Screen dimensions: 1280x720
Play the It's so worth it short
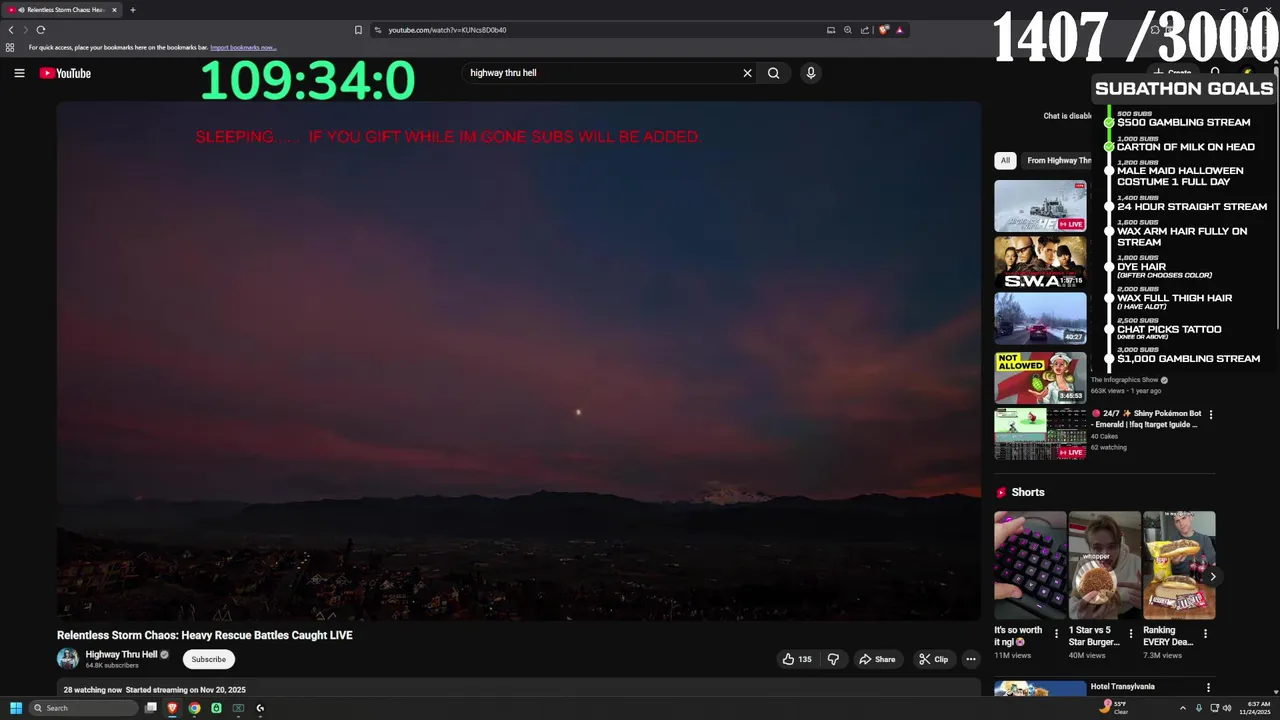(1030, 565)
